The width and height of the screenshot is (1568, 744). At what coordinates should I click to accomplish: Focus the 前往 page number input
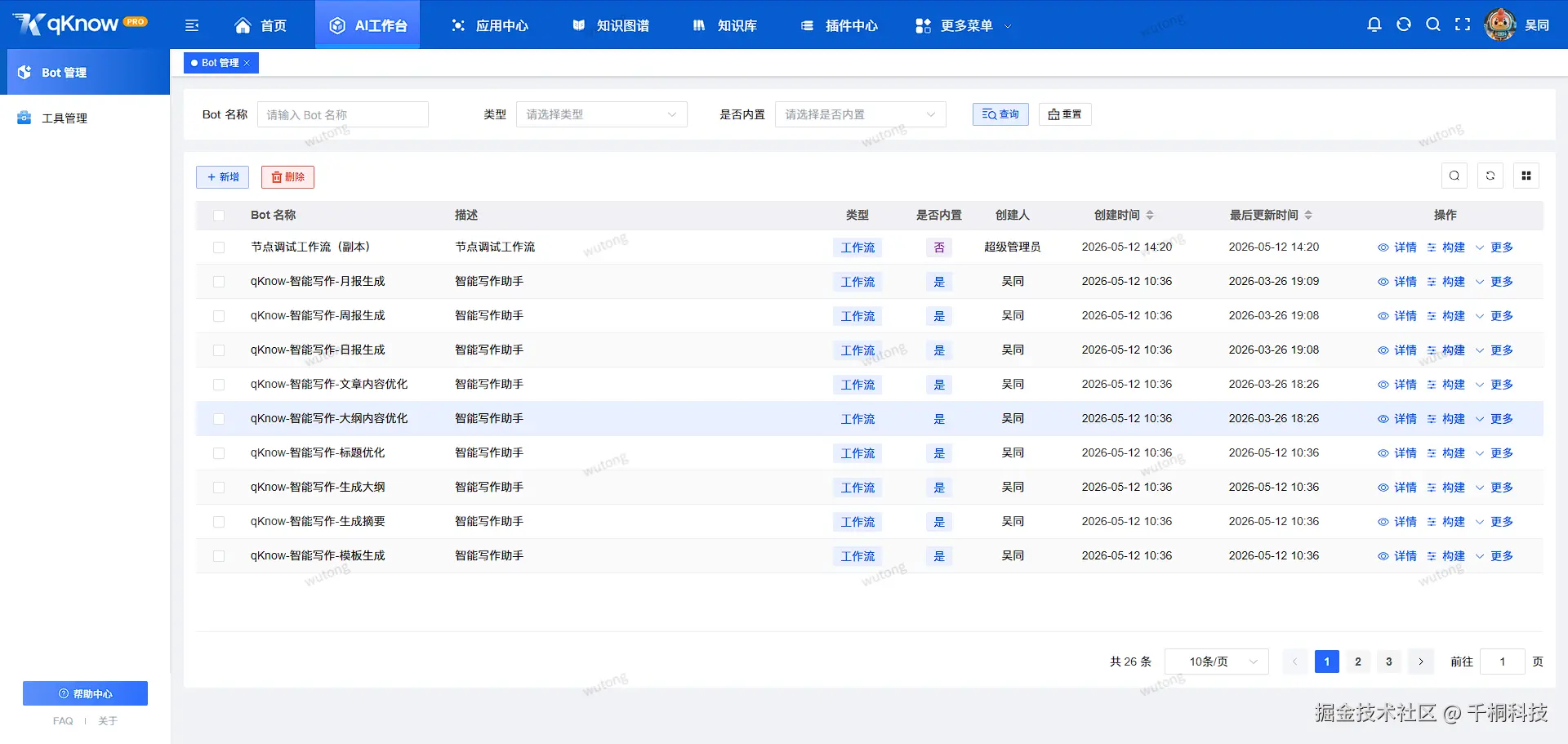1503,662
